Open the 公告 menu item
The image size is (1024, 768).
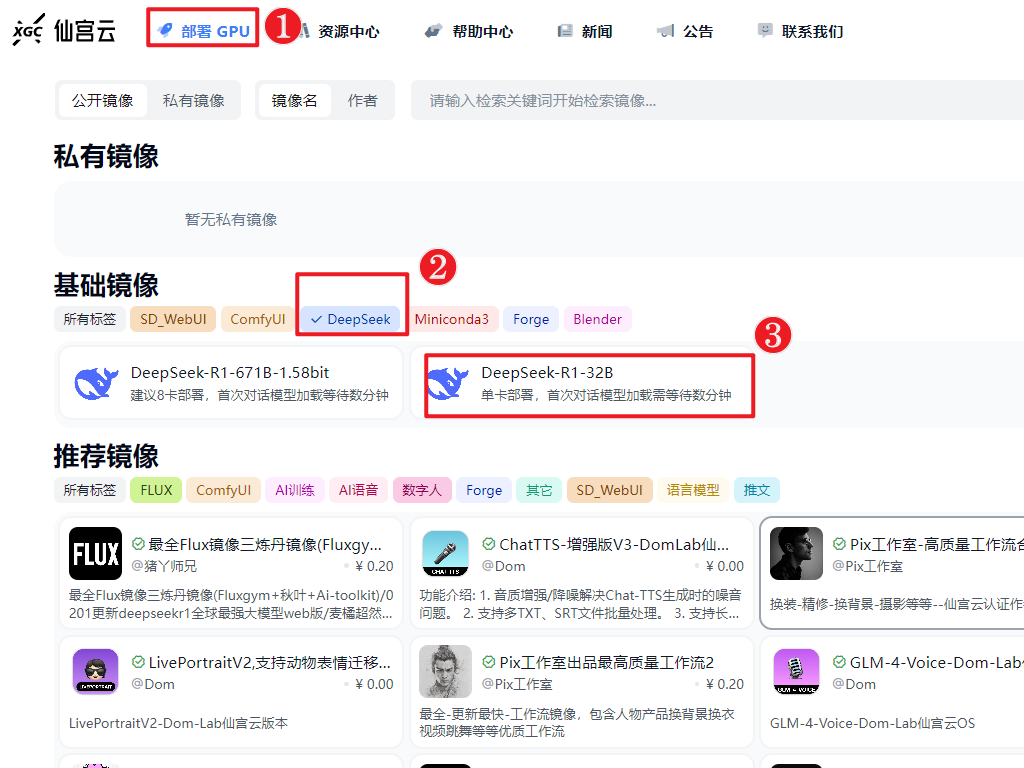(x=698, y=31)
